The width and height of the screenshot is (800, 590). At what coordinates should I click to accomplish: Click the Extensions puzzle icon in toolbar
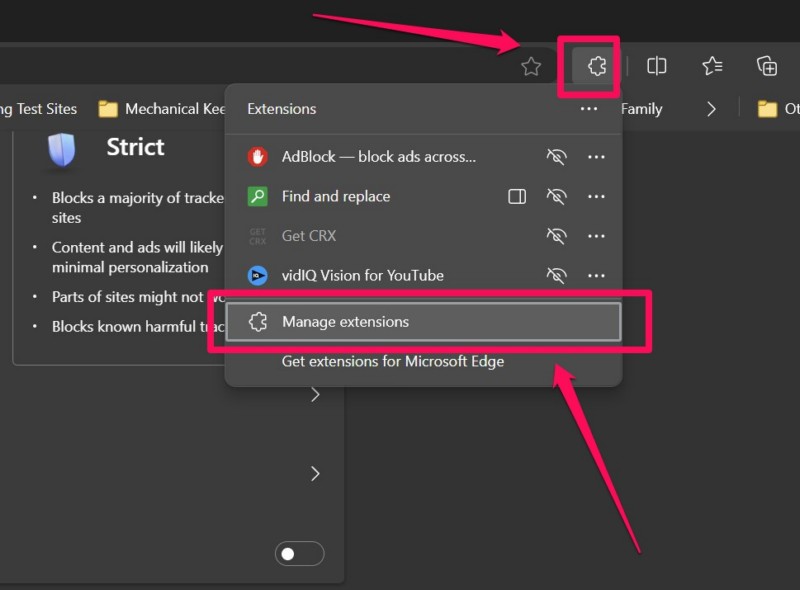click(x=597, y=66)
